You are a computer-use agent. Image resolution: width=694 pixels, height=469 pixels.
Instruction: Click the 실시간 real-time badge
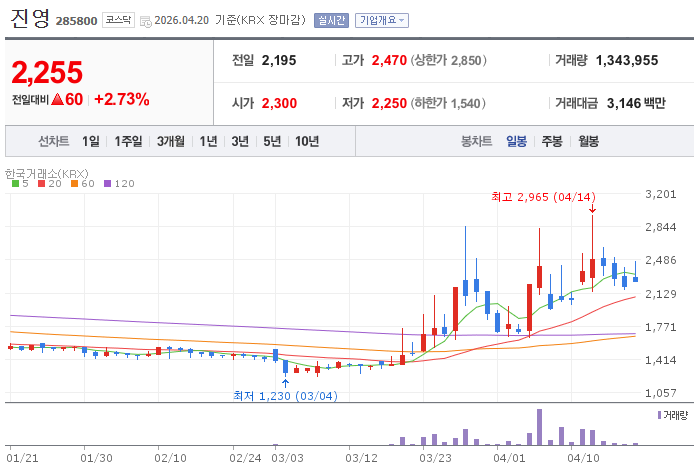coord(331,20)
